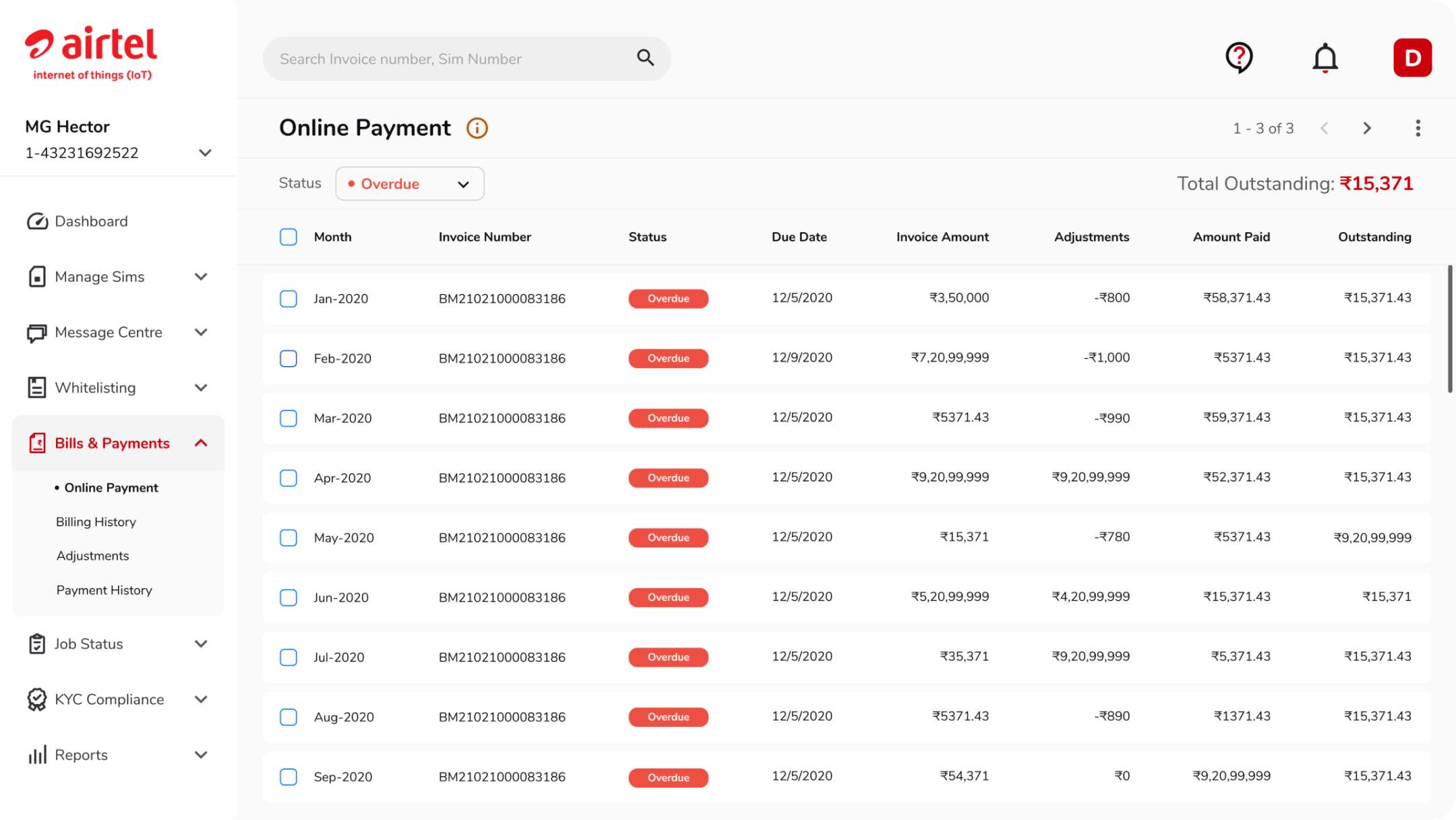The width and height of the screenshot is (1456, 820).
Task: Click the Whitelisting list icon
Action: point(37,388)
